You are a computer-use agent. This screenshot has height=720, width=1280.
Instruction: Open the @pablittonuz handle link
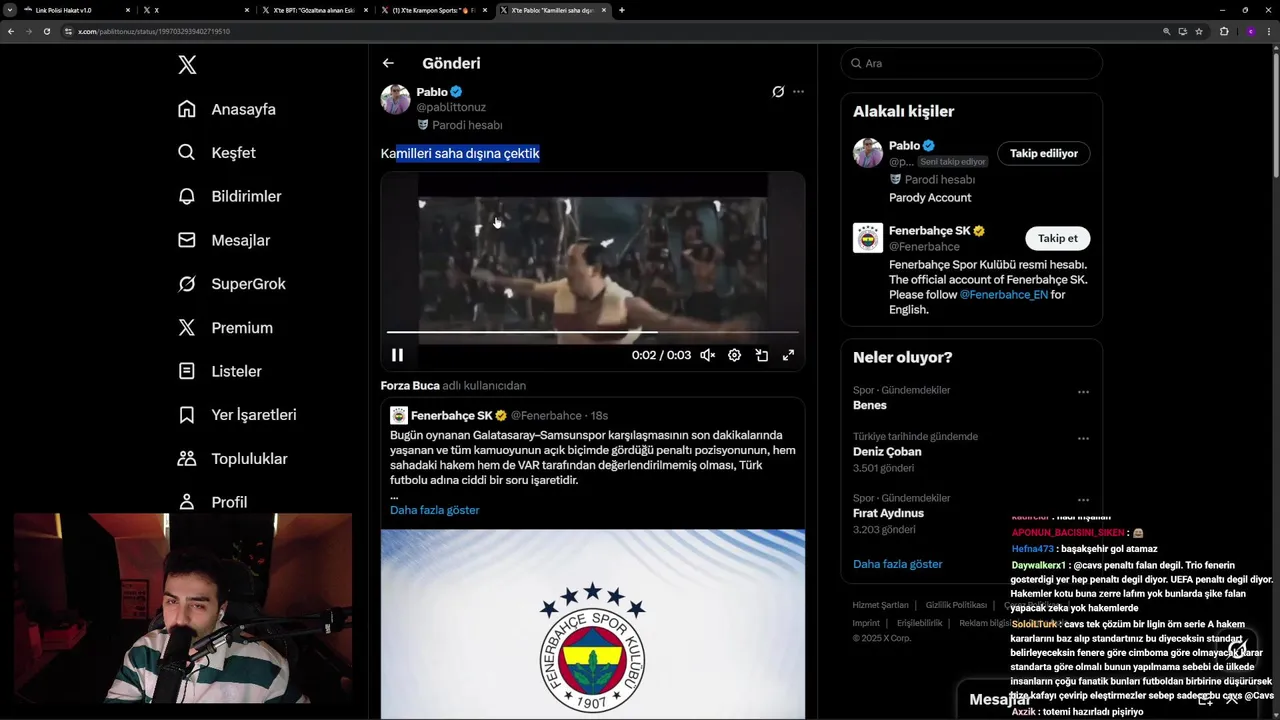tap(451, 107)
